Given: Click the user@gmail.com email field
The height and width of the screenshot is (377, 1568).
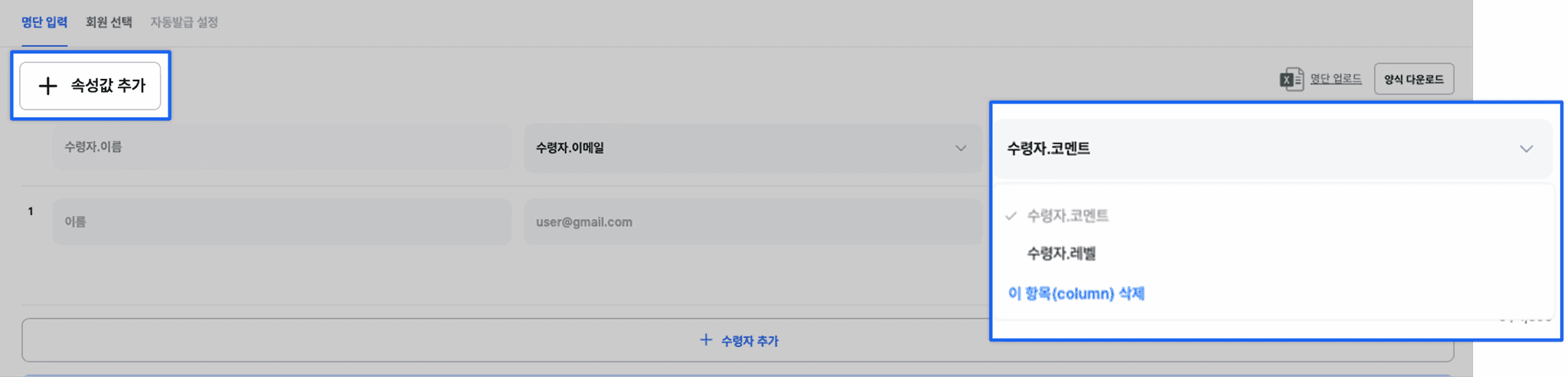Looking at the screenshot, I should pos(753,222).
